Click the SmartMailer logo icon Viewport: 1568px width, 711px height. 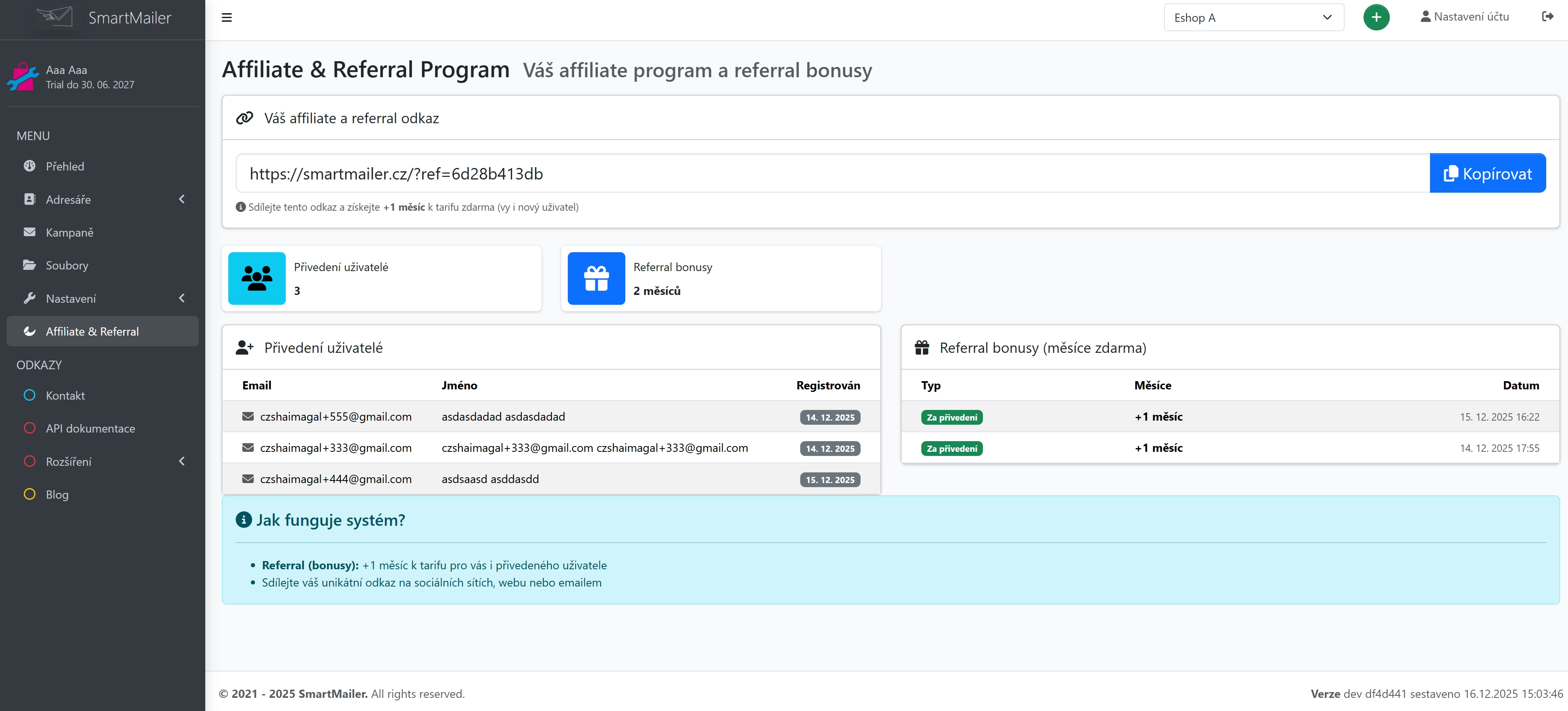point(55,17)
